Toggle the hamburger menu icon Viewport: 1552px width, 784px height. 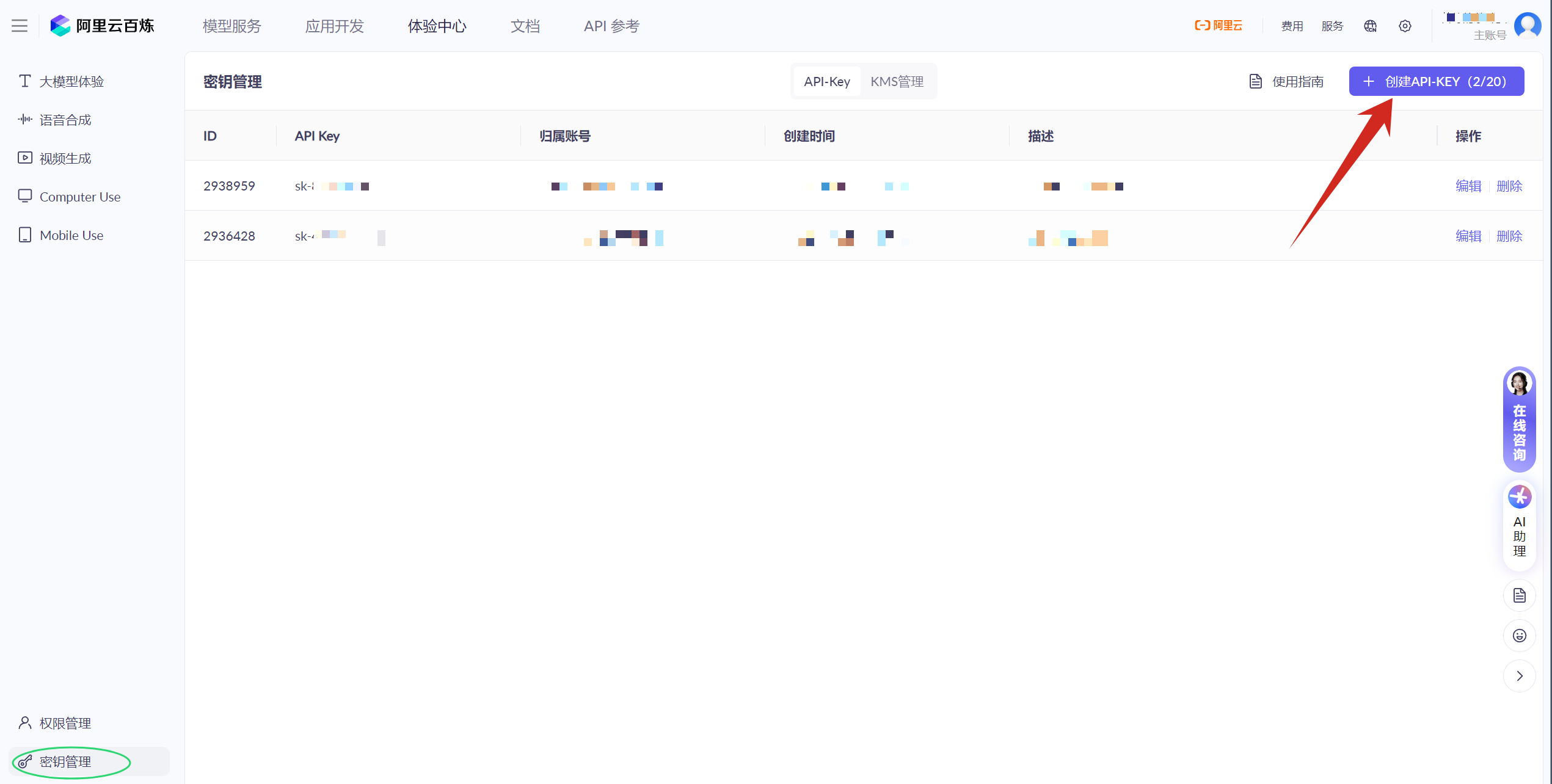[20, 26]
